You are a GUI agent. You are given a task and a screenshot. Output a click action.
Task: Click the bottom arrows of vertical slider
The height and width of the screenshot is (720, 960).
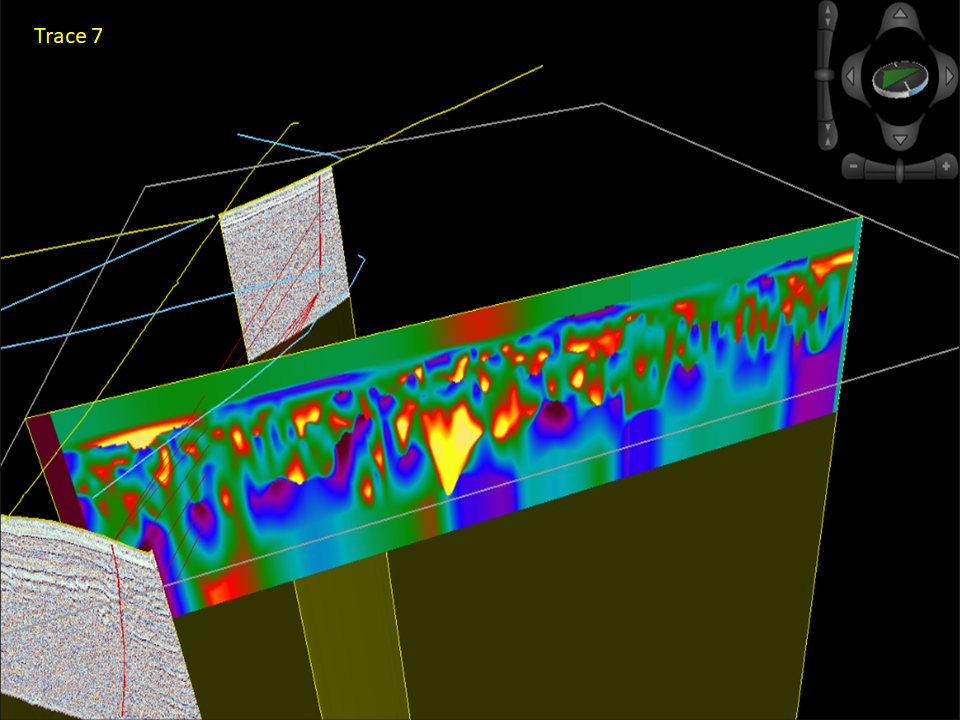click(827, 135)
